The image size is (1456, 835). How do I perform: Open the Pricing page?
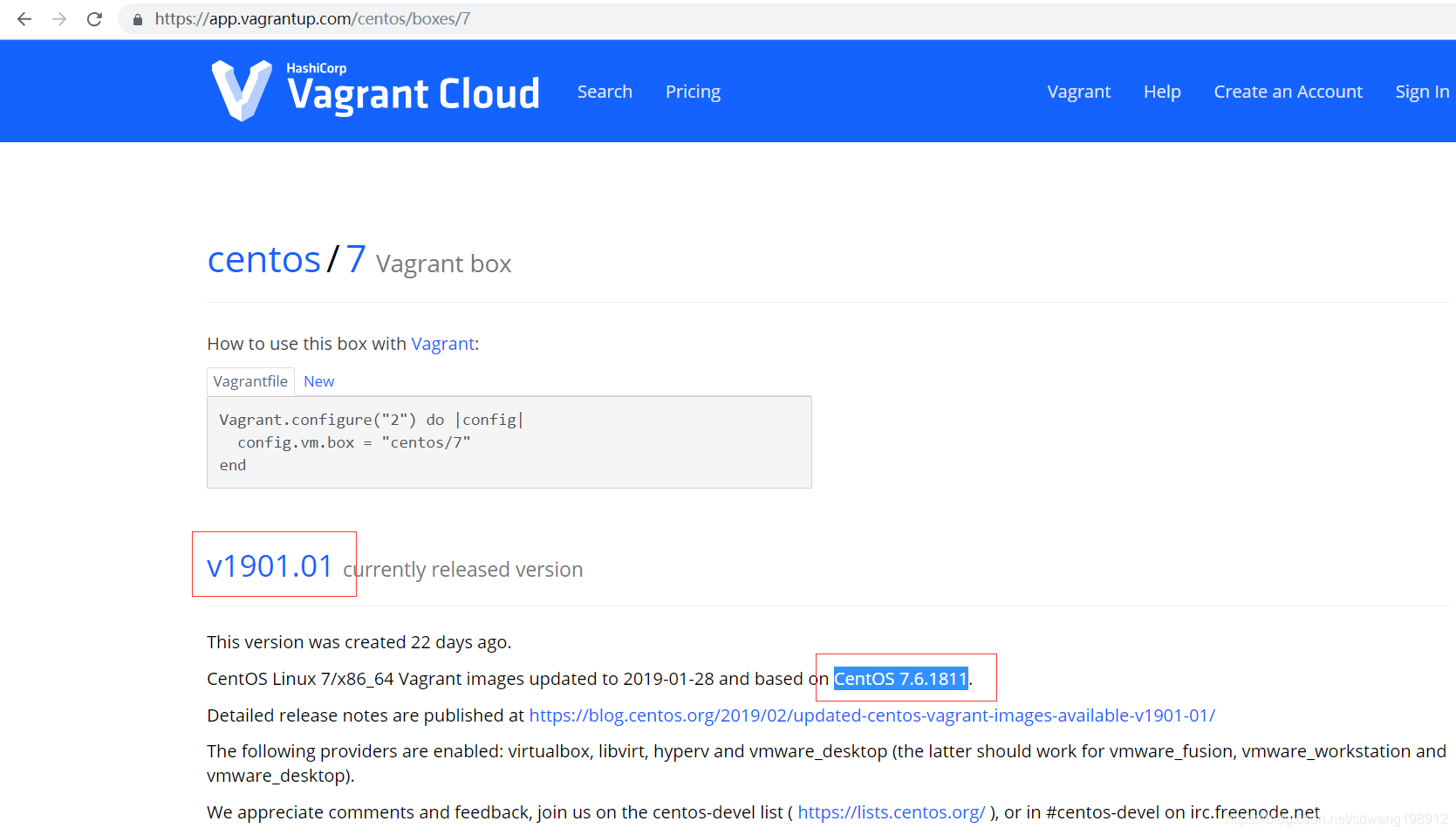pos(693,92)
